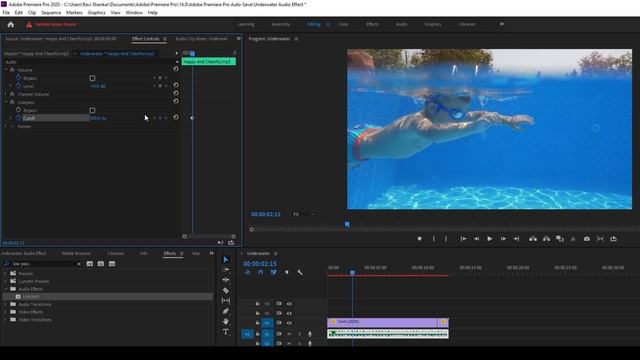Expand the Panner effect

click(6, 126)
